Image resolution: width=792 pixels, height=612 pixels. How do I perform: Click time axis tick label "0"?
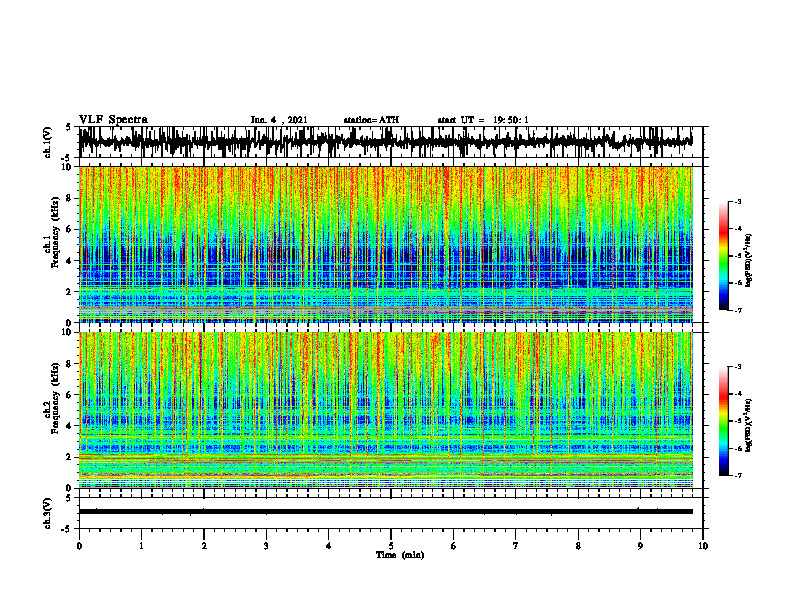pos(79,546)
